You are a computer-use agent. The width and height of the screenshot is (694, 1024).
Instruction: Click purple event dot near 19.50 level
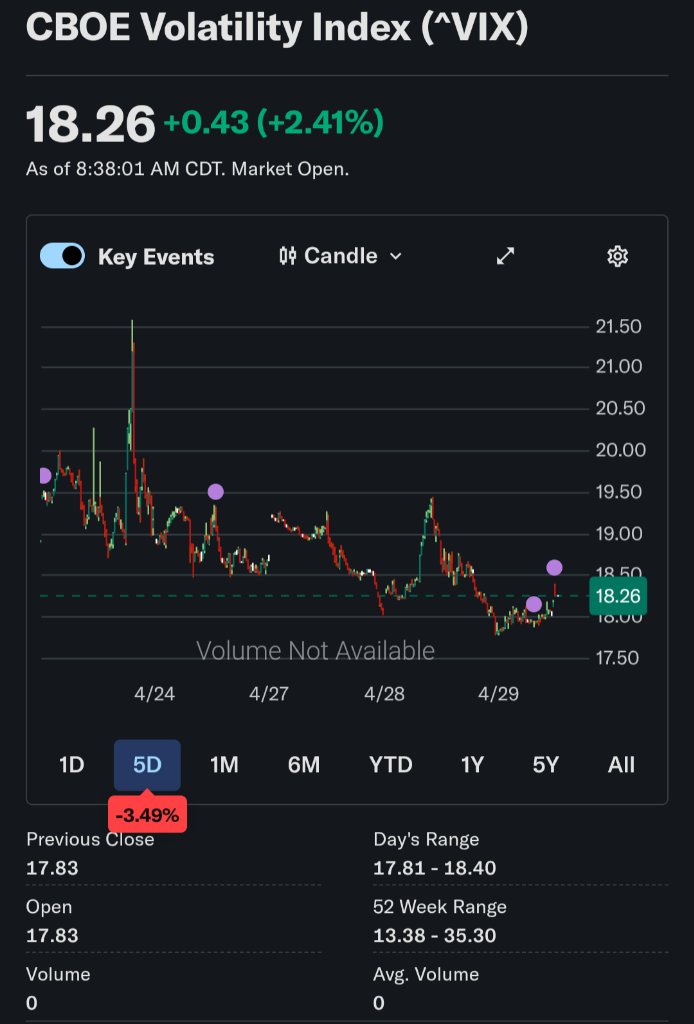[x=215, y=491]
